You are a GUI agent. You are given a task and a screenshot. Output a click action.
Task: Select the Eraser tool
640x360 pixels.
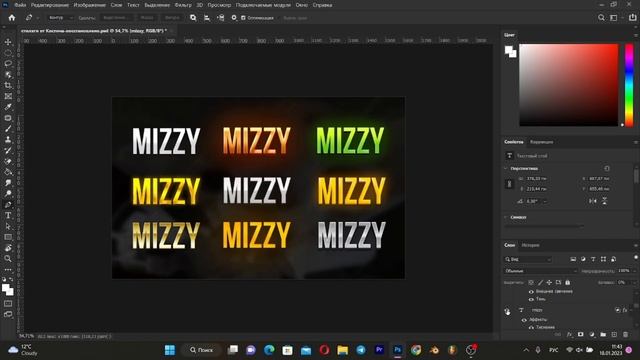[x=8, y=161]
